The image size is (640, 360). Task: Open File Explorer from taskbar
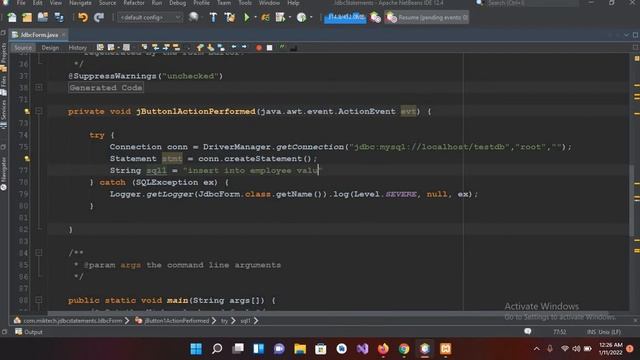(x=300, y=349)
